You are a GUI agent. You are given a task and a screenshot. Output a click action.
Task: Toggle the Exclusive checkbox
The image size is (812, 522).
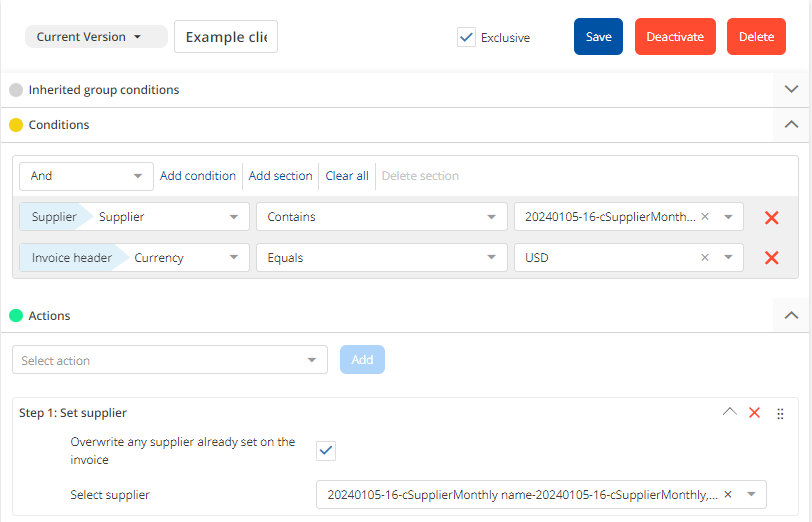466,37
